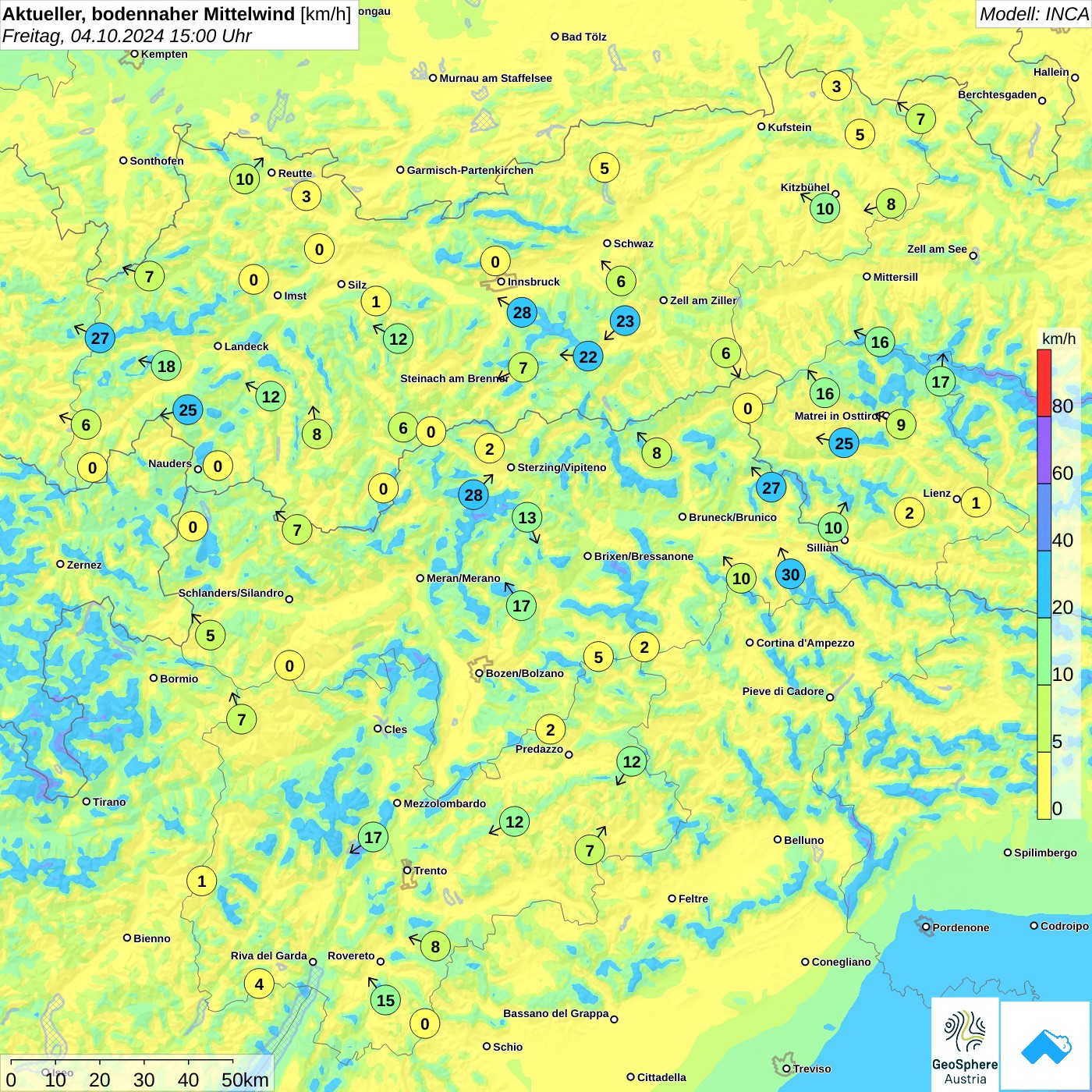Click wind marker 25 below Matrei in Osttirol
Screen dimensions: 1092x1092
coord(844,443)
